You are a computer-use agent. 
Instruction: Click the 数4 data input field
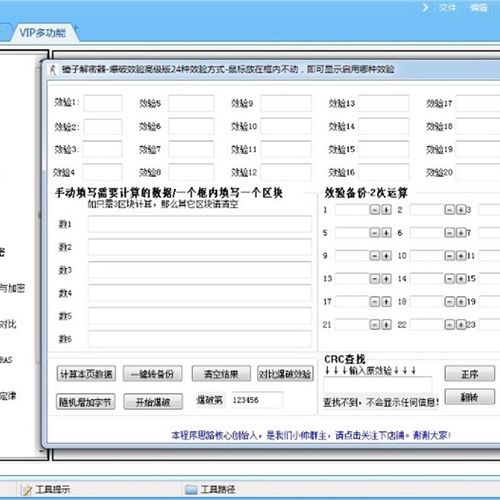click(x=200, y=293)
